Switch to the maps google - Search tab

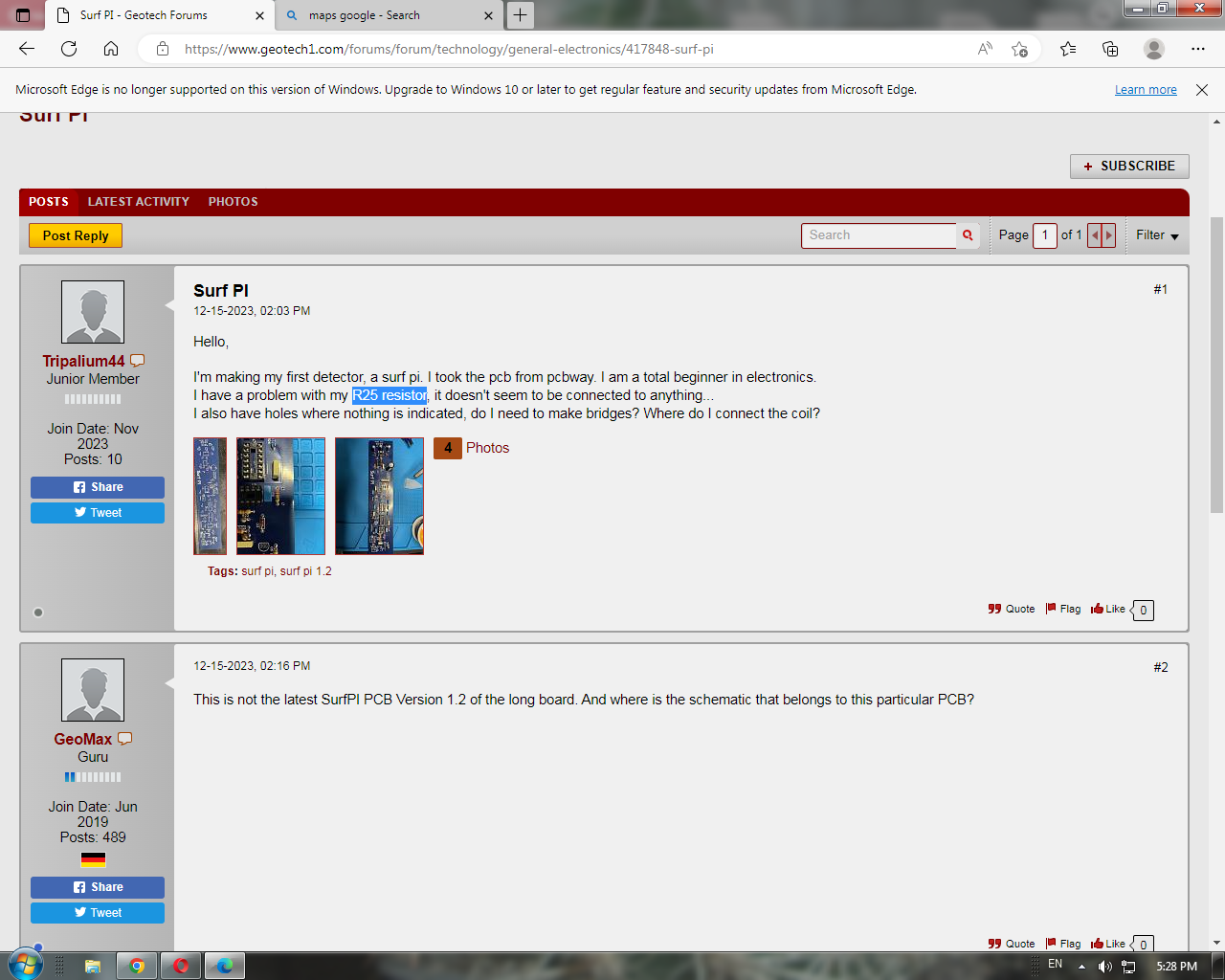click(x=389, y=15)
